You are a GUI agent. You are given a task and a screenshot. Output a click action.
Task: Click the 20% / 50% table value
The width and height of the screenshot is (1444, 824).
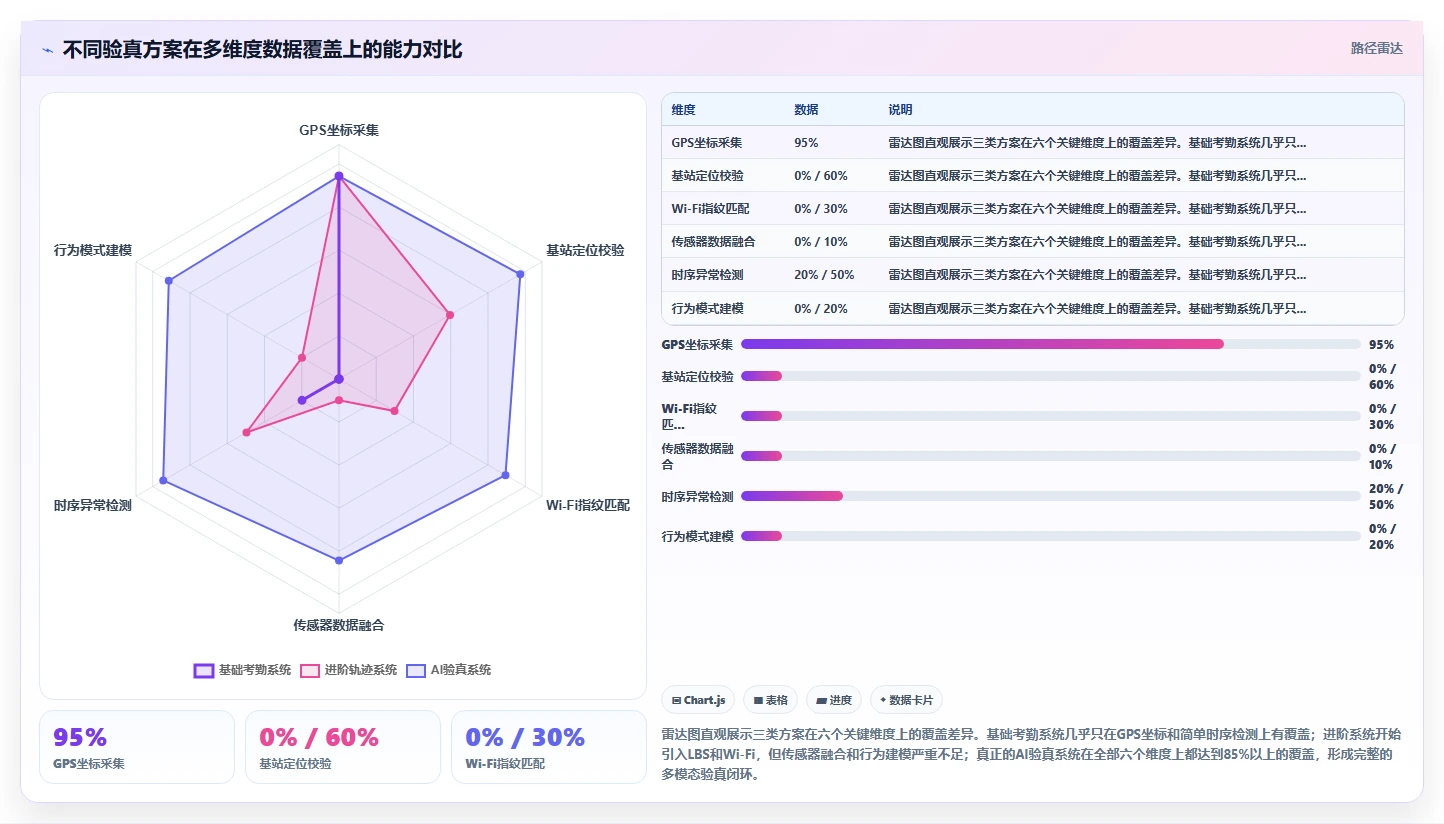coord(824,275)
